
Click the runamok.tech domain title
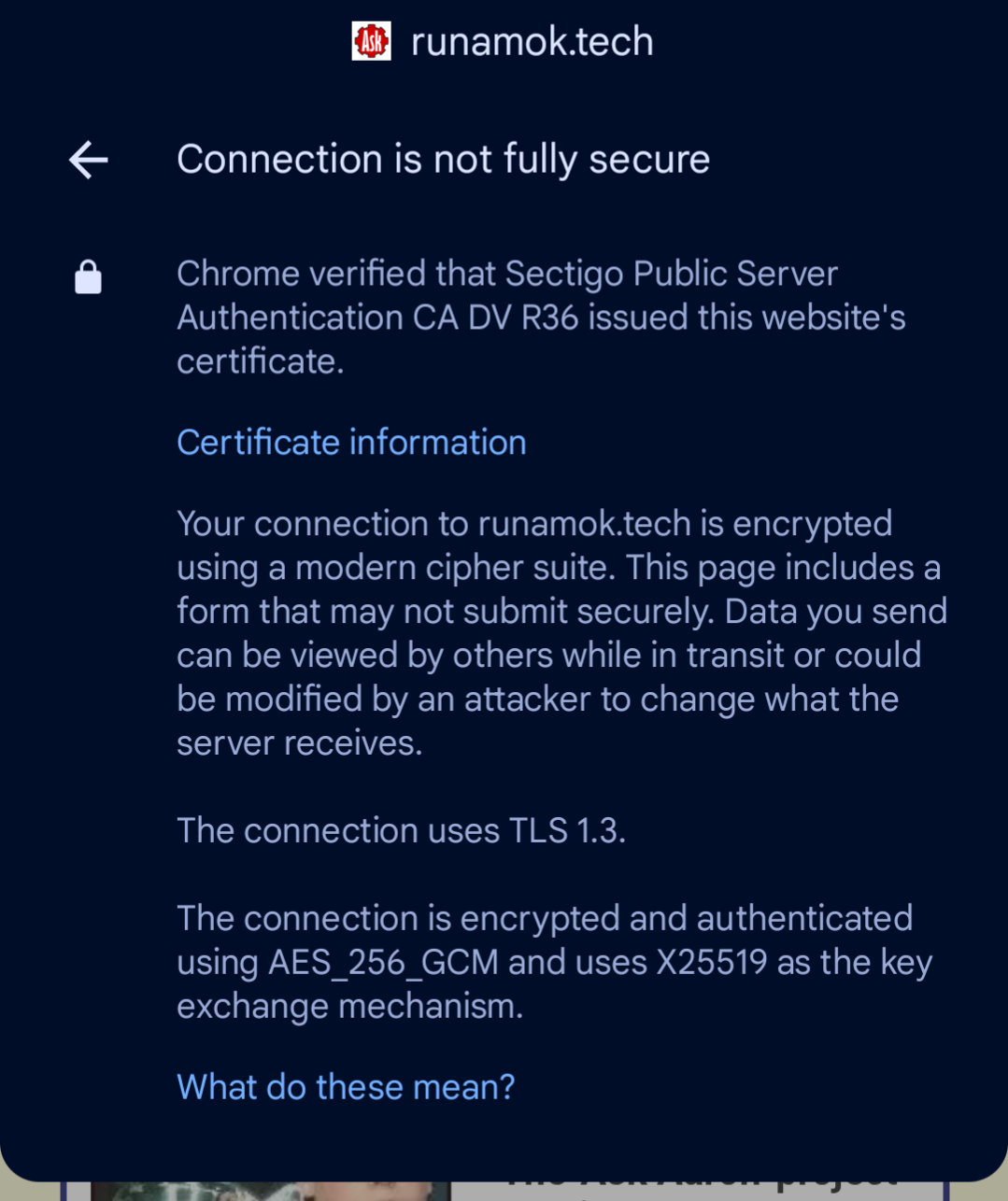coord(532,42)
